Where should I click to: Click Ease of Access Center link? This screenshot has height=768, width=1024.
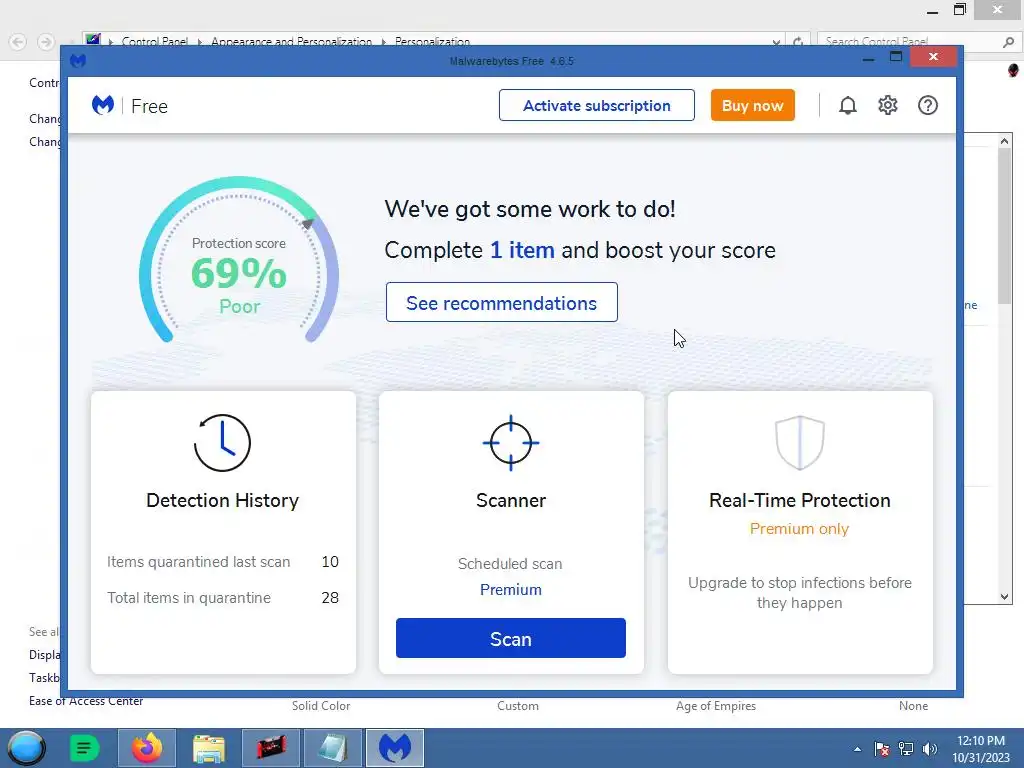coord(86,701)
